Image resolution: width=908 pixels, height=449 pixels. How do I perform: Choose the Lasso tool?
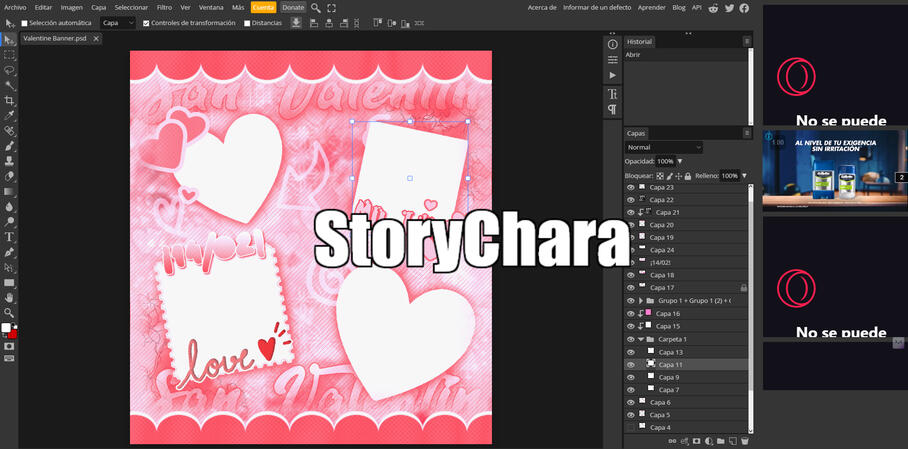point(9,71)
